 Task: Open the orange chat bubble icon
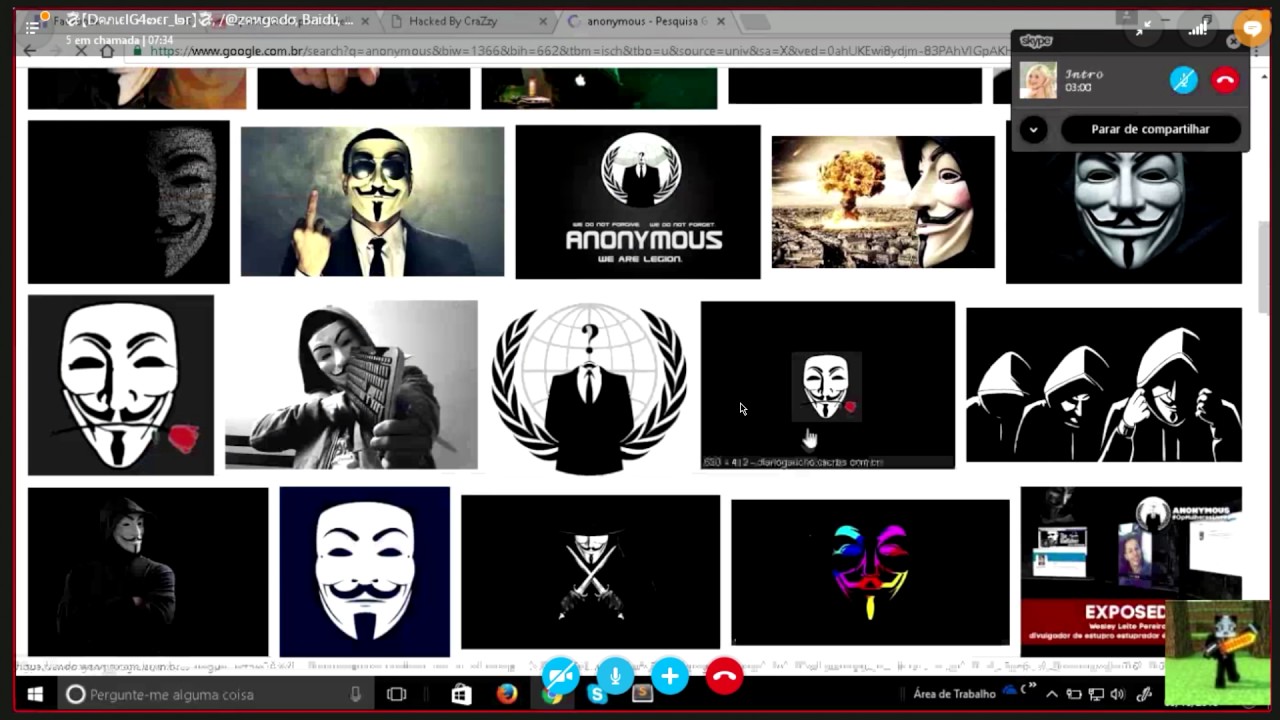(x=1252, y=28)
